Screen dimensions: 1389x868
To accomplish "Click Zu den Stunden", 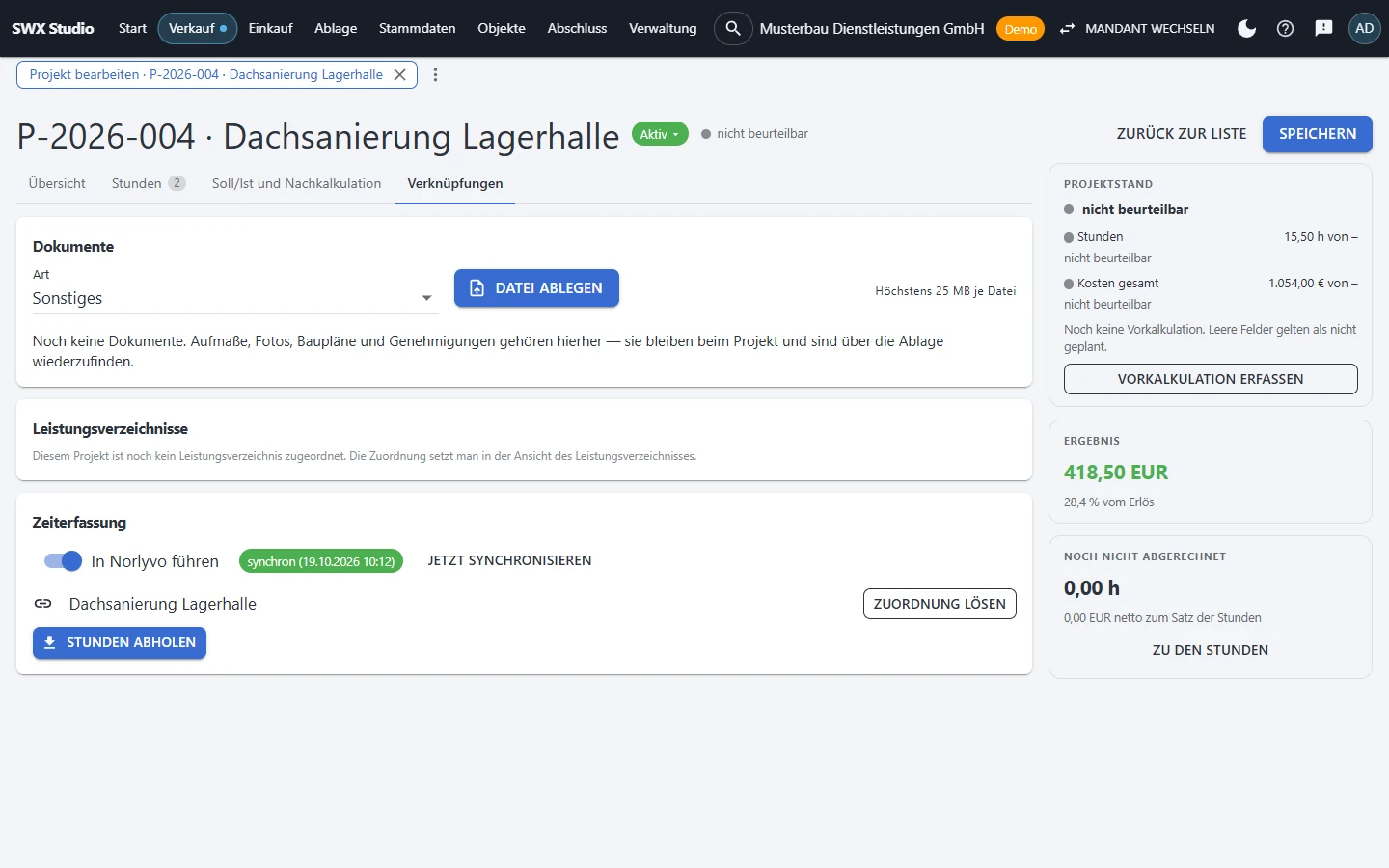I will tap(1211, 650).
